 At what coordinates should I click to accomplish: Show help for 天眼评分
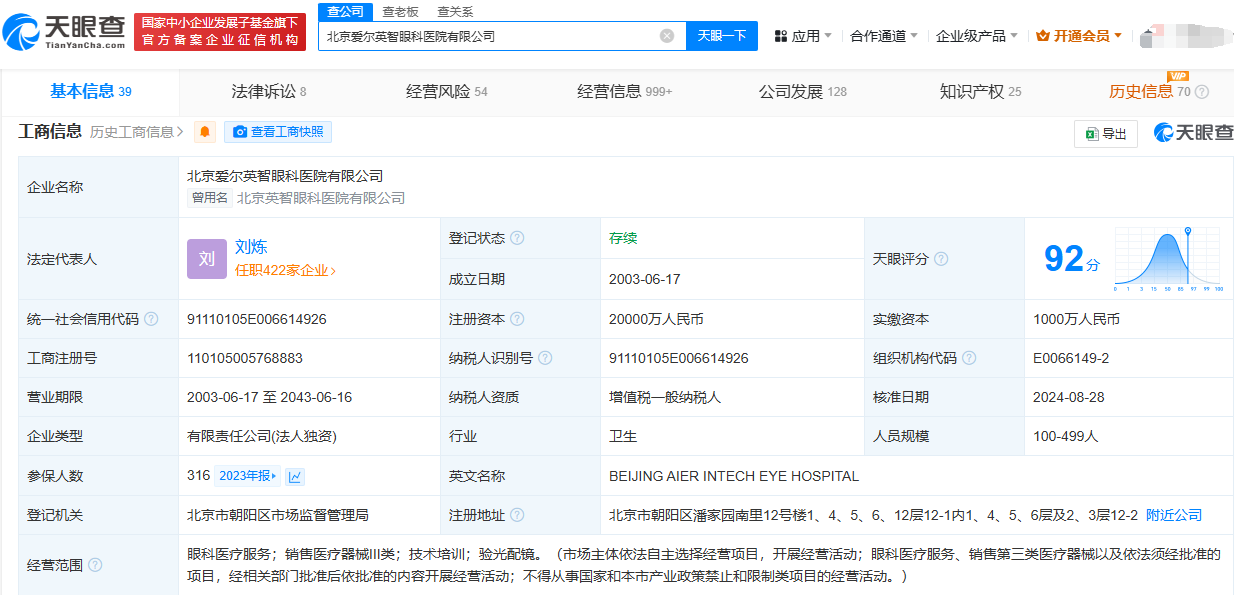click(x=941, y=259)
